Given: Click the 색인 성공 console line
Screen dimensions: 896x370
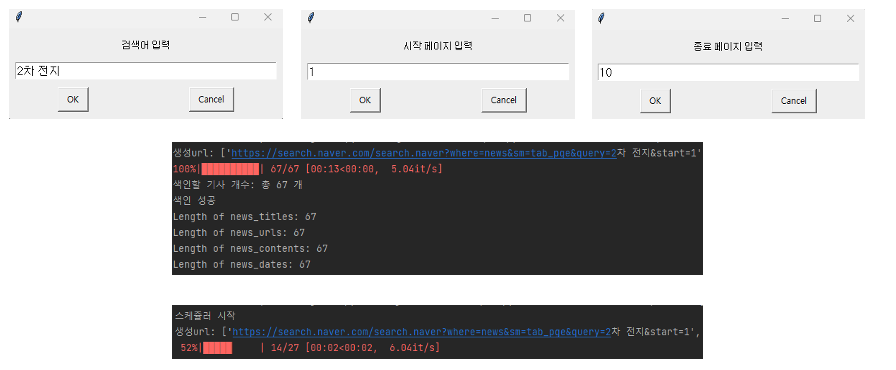Looking at the screenshot, I should 194,200.
